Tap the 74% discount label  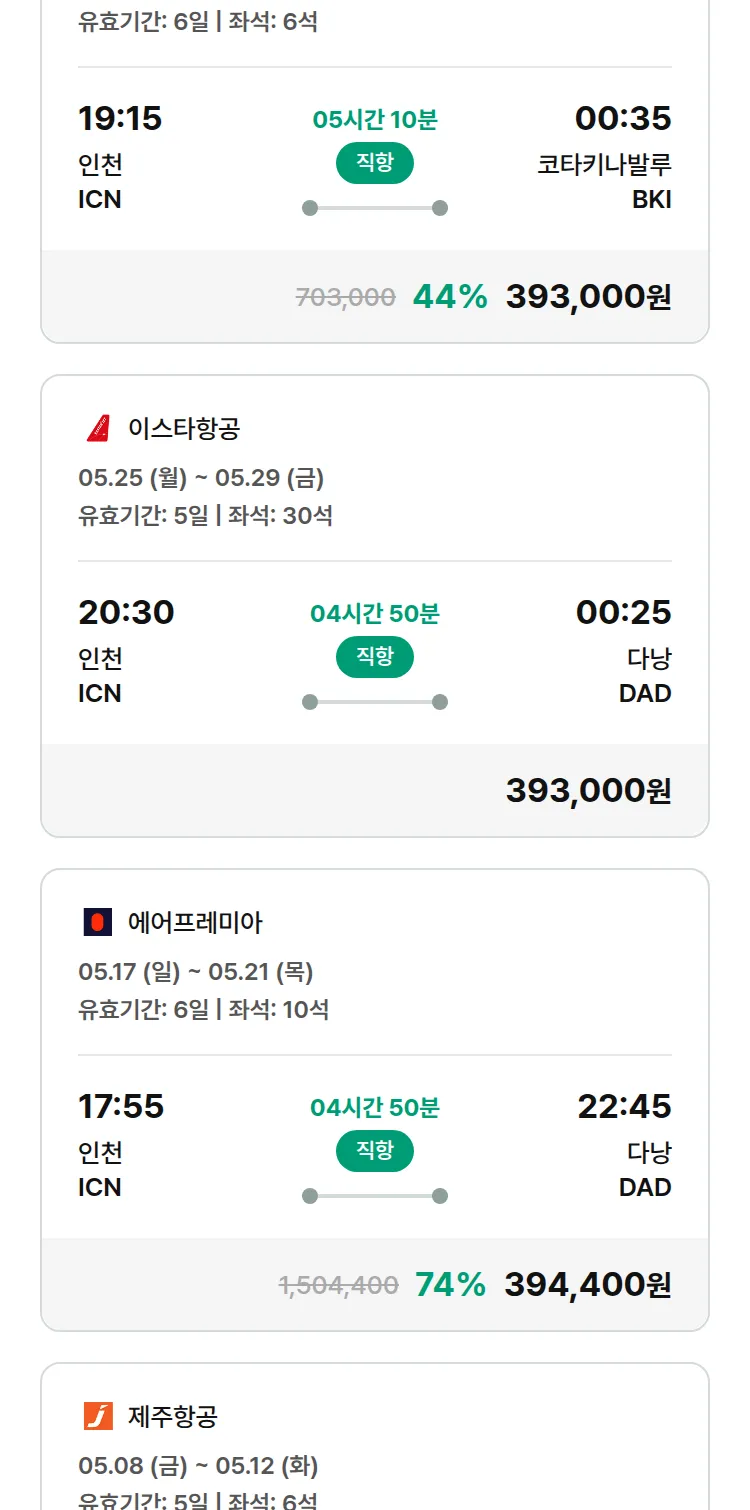(450, 1285)
